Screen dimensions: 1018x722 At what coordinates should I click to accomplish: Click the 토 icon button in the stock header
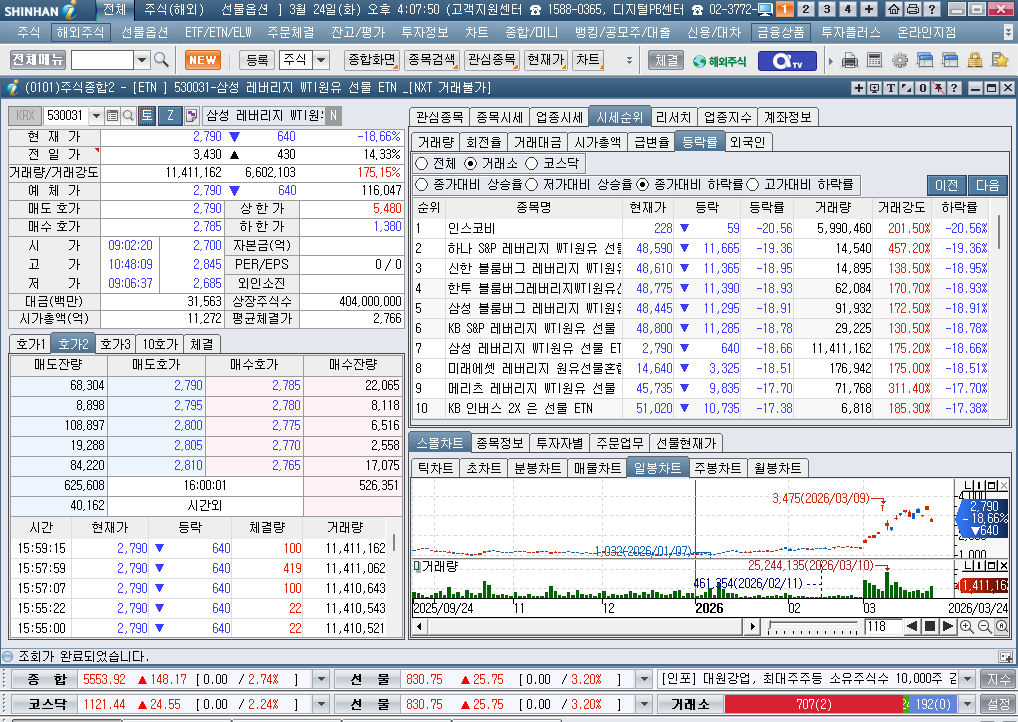tap(147, 116)
